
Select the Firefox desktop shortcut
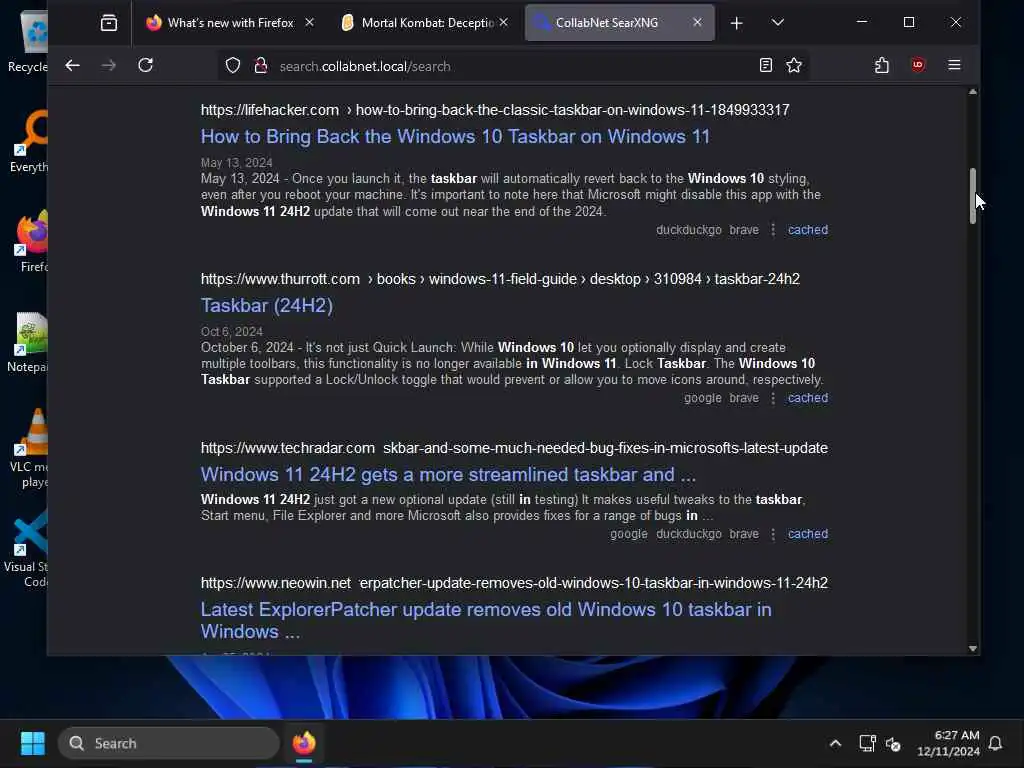pos(33,241)
